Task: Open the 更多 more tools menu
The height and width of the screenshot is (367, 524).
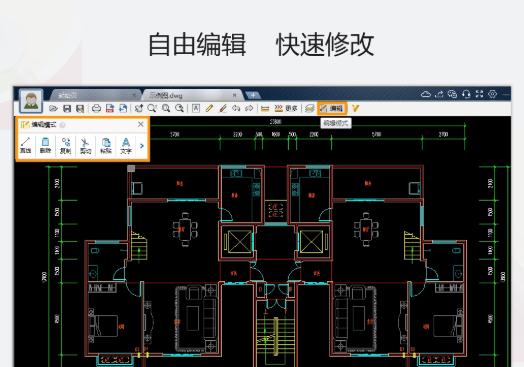Action: click(x=292, y=108)
